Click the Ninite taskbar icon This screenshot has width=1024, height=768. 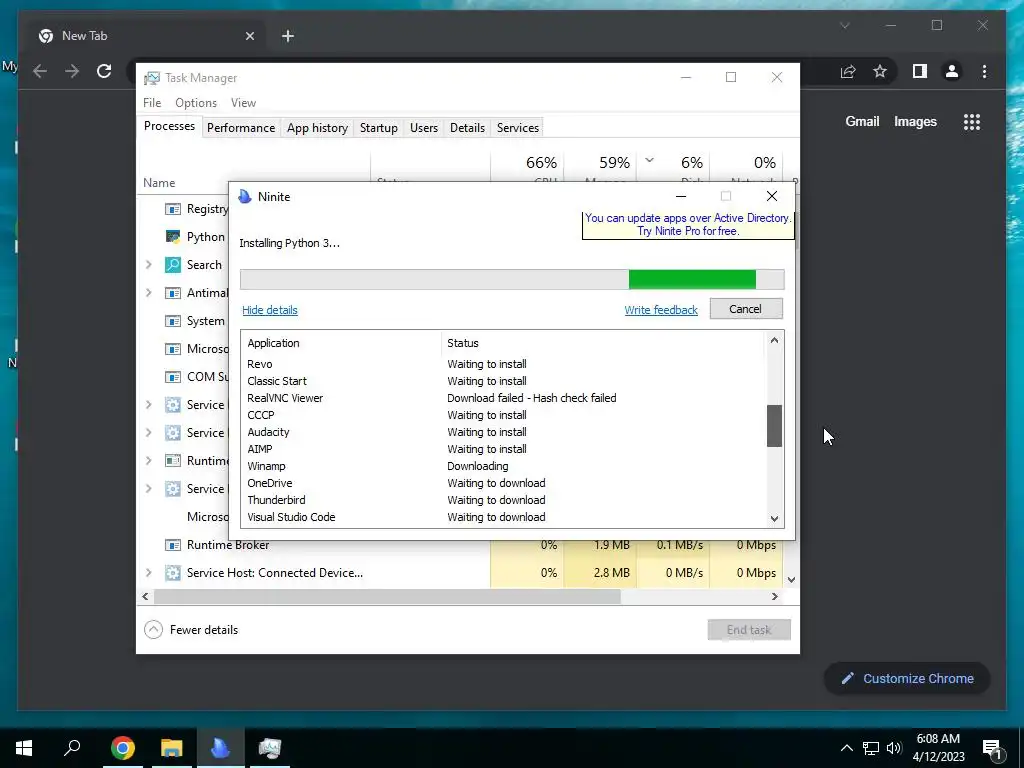point(220,748)
